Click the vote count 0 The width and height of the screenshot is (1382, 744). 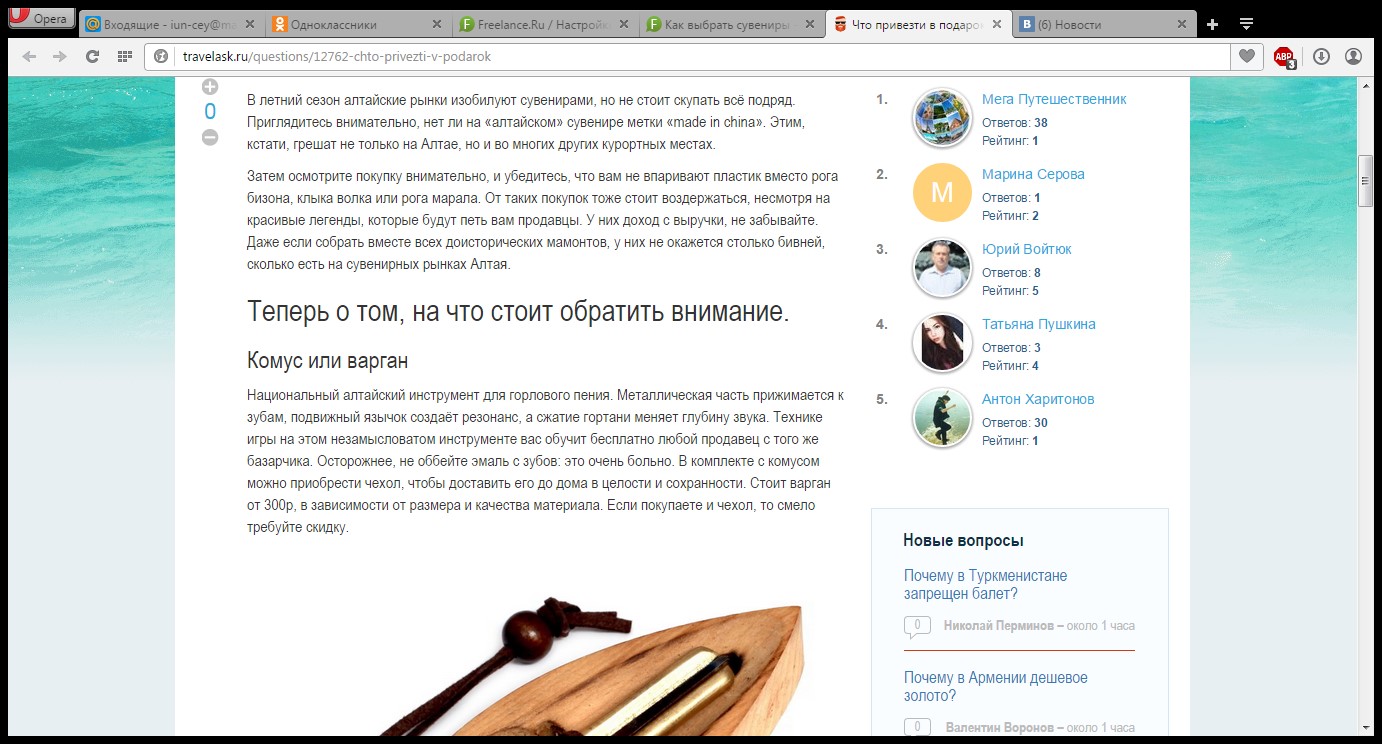(210, 111)
